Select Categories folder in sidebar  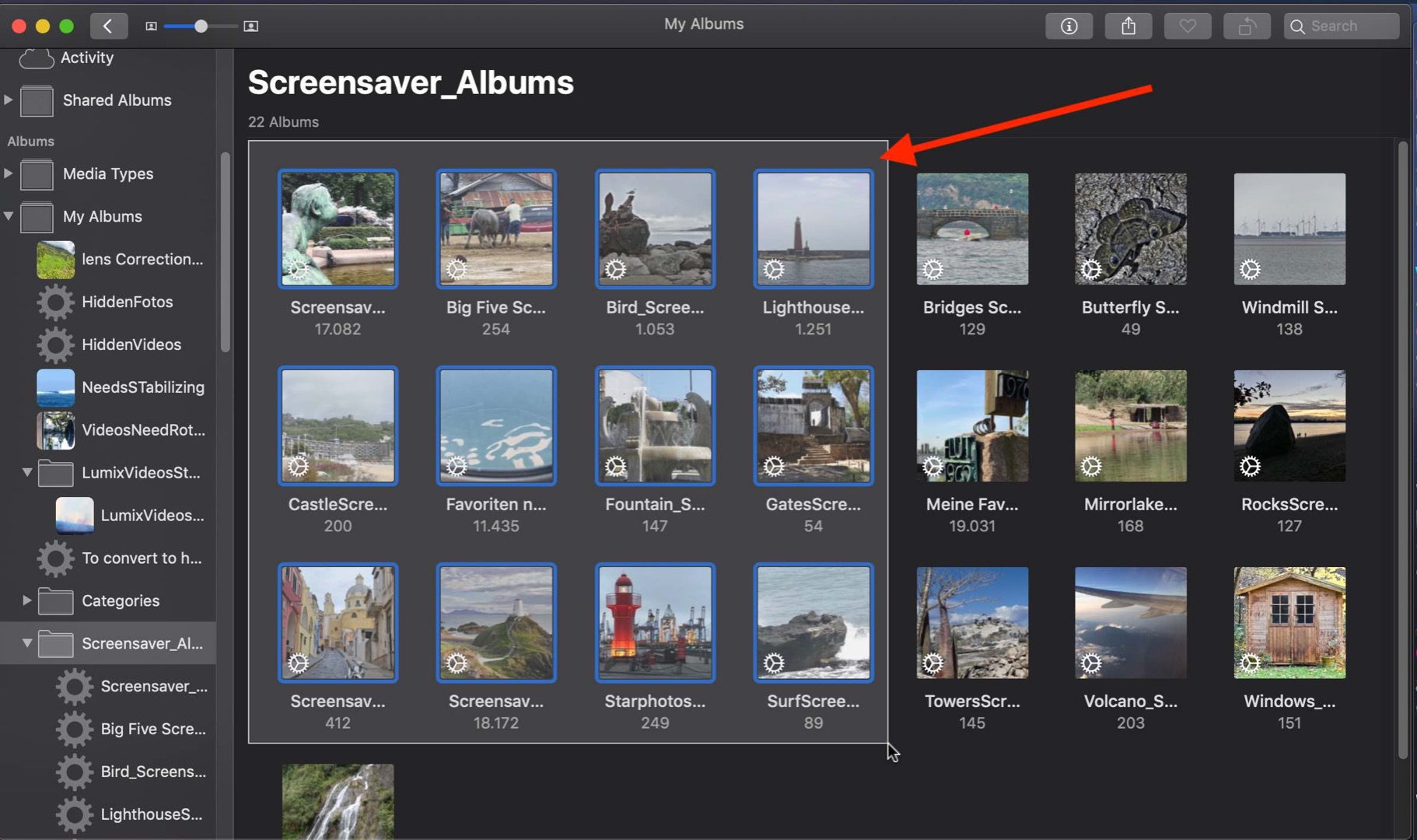(108, 601)
